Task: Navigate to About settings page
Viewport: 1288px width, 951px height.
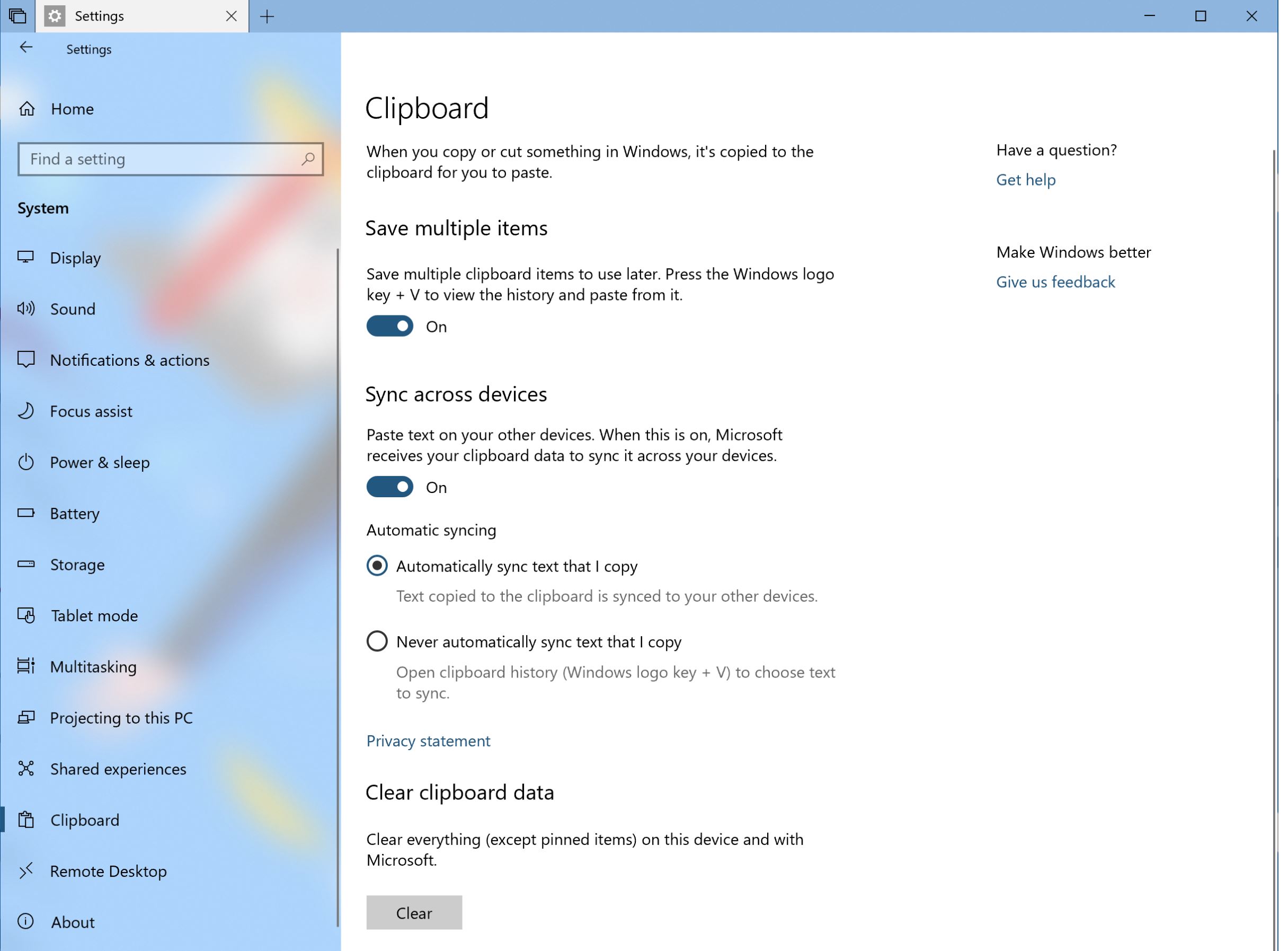Action: point(71,921)
